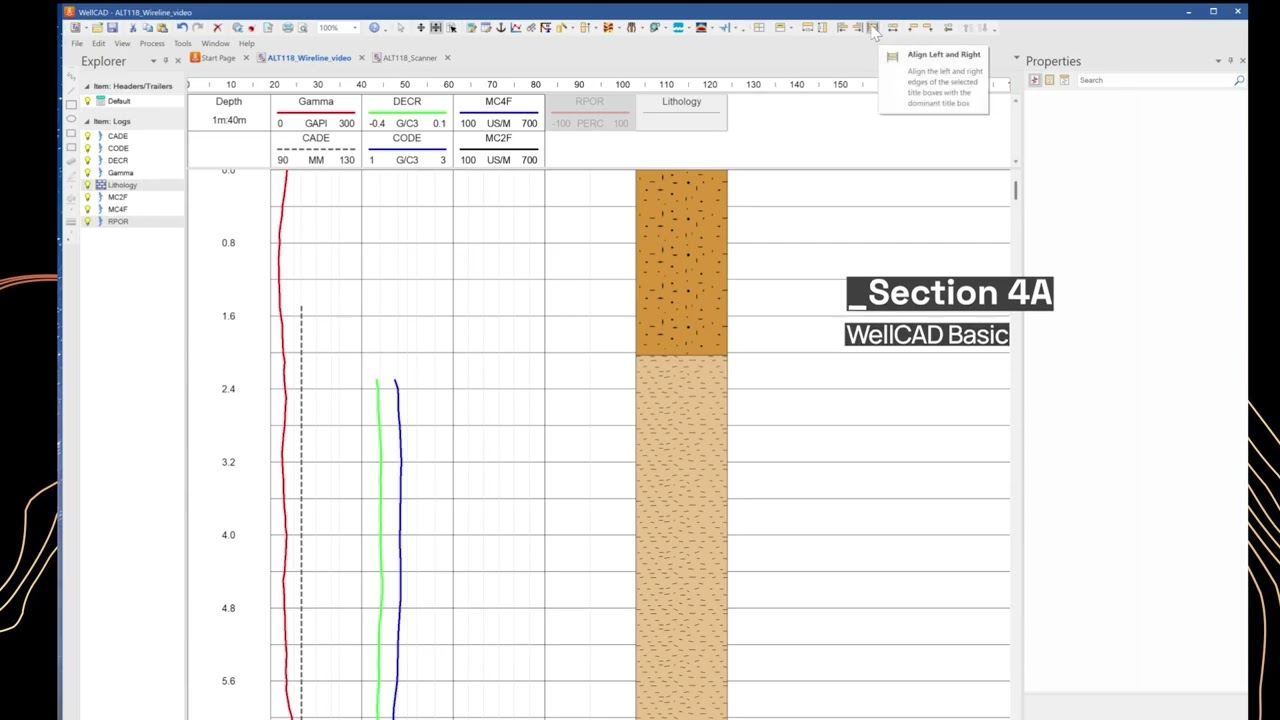Toggle visibility bulb for DECR log
Image resolution: width=1280 pixels, height=720 pixels.
tap(87, 160)
